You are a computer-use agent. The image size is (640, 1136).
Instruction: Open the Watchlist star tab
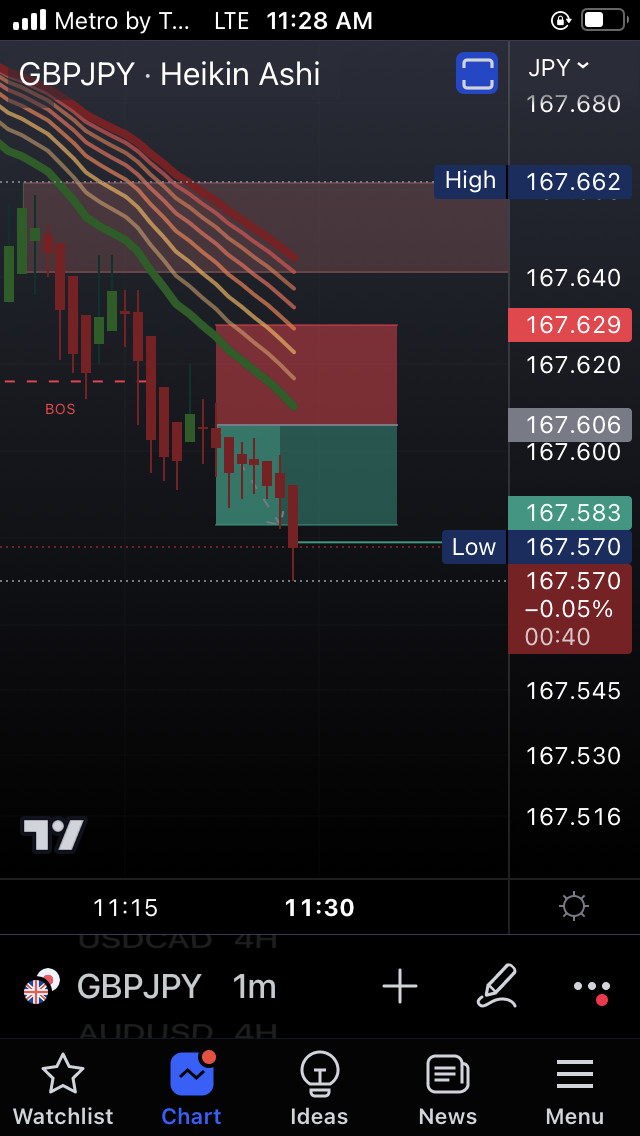pyautogui.click(x=63, y=1090)
